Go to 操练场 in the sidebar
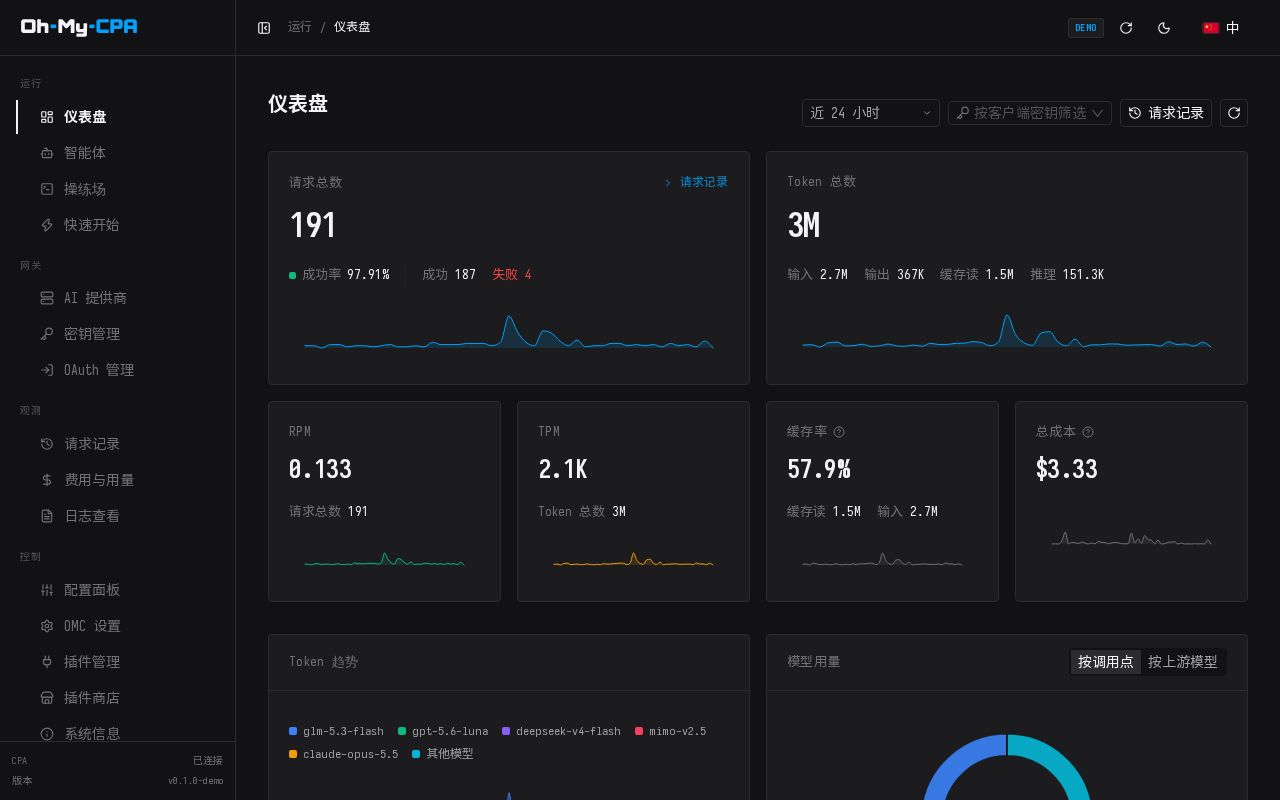Viewport: 1280px width, 800px height. pyautogui.click(x=118, y=189)
